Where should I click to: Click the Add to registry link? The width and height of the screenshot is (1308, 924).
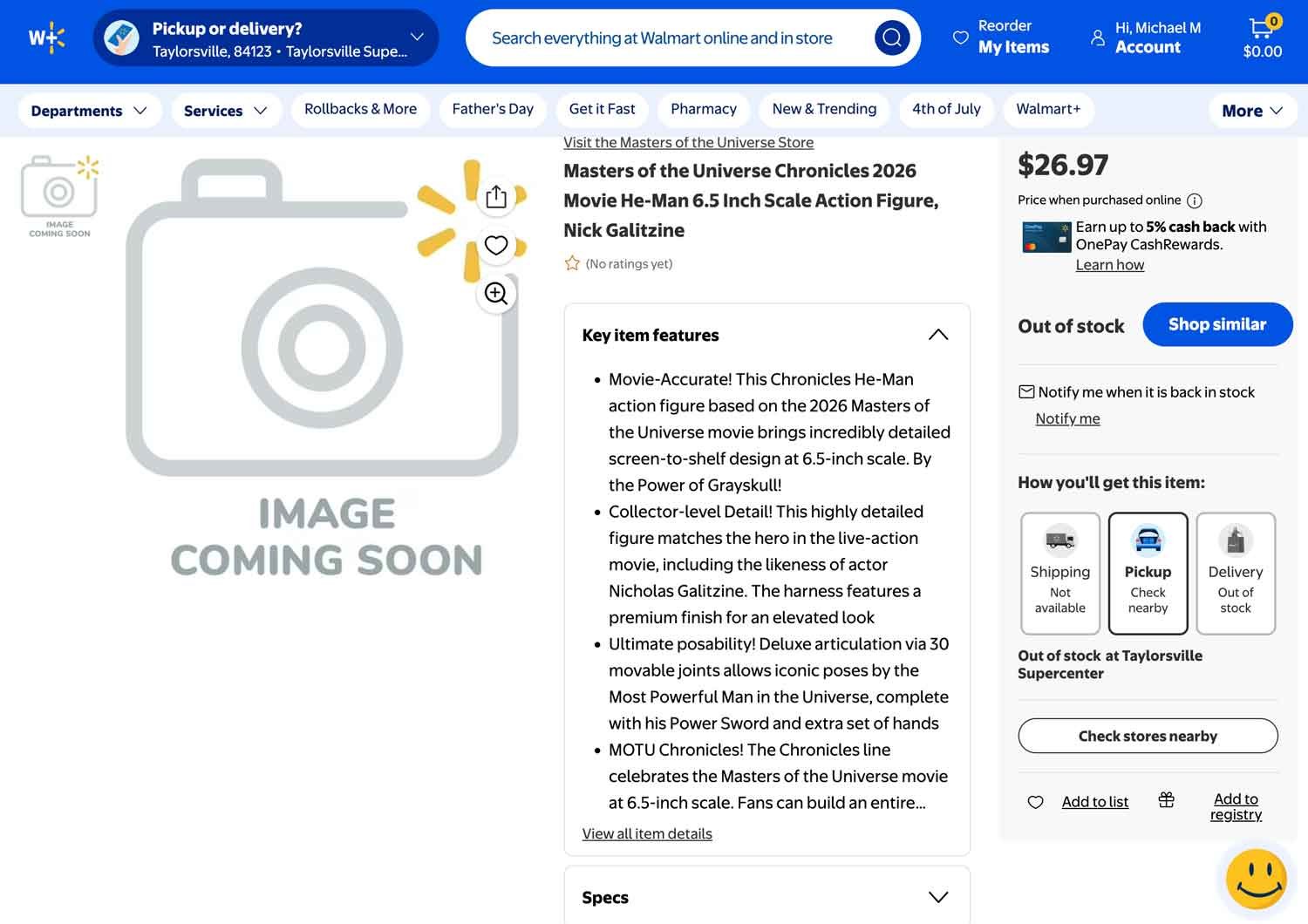(x=1236, y=806)
